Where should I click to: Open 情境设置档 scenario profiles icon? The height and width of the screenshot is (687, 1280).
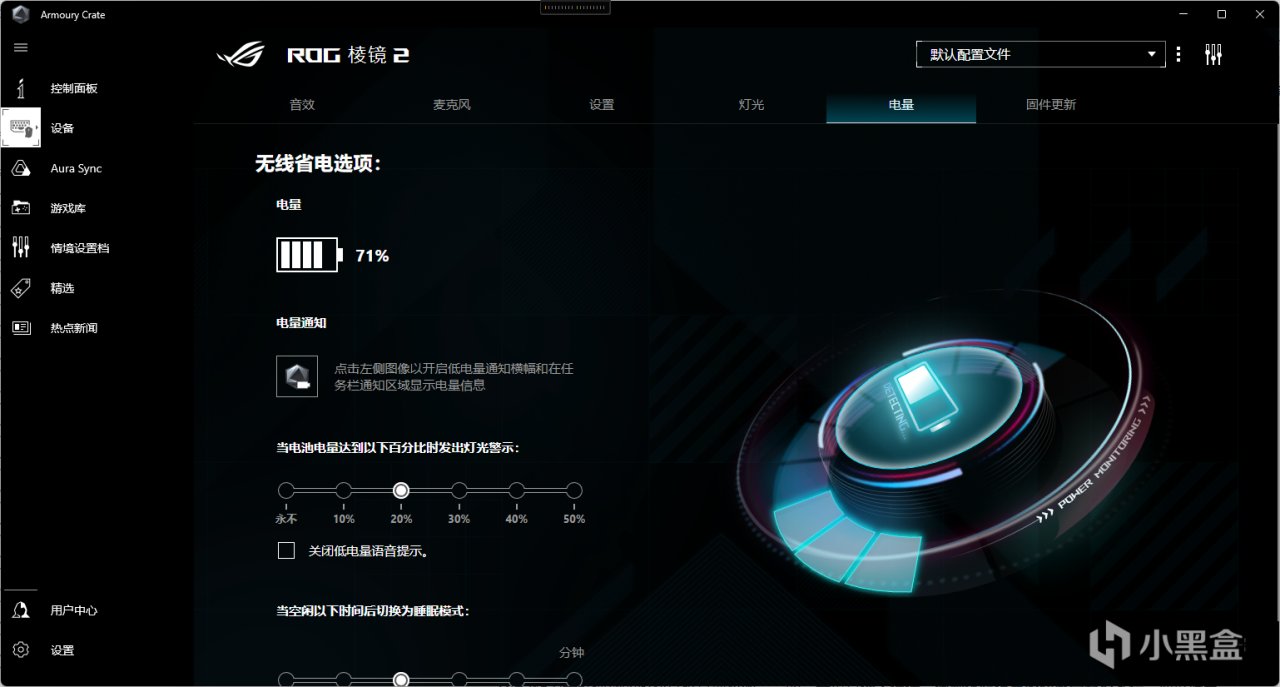pyautogui.click(x=20, y=248)
